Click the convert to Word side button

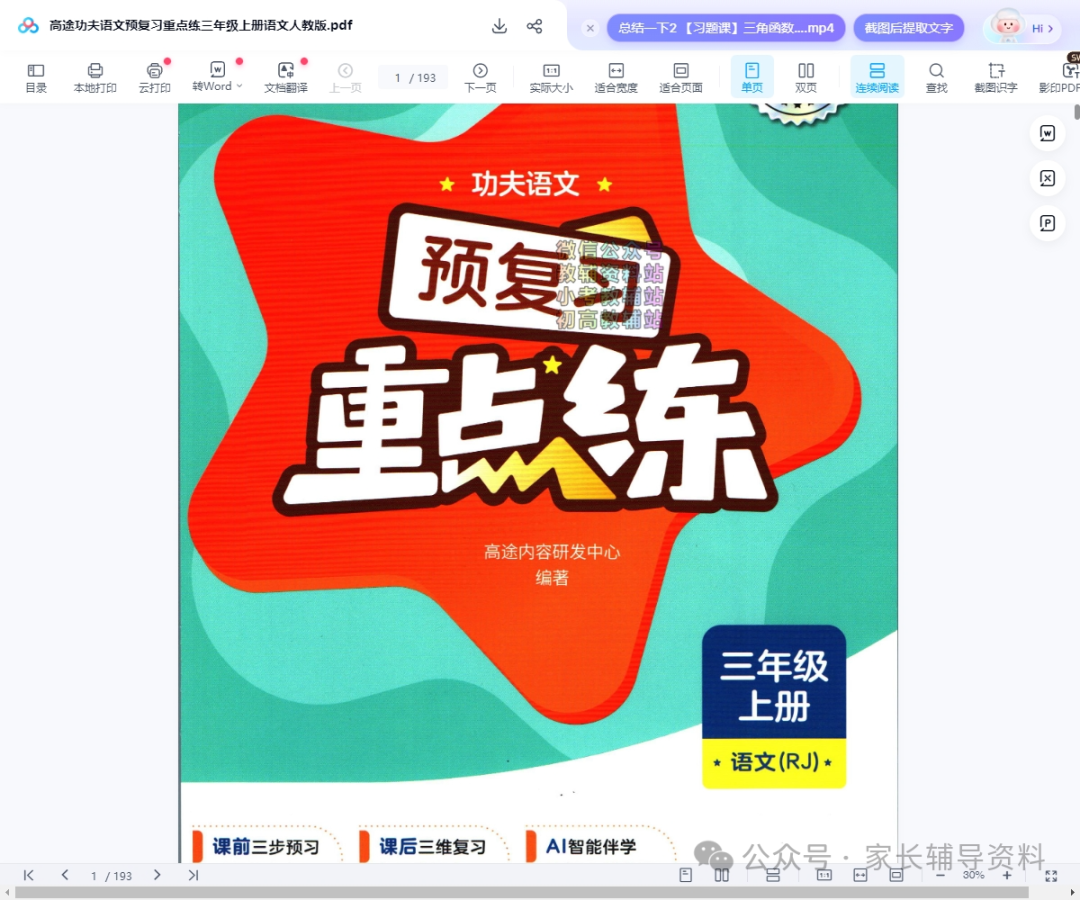pyautogui.click(x=1047, y=133)
